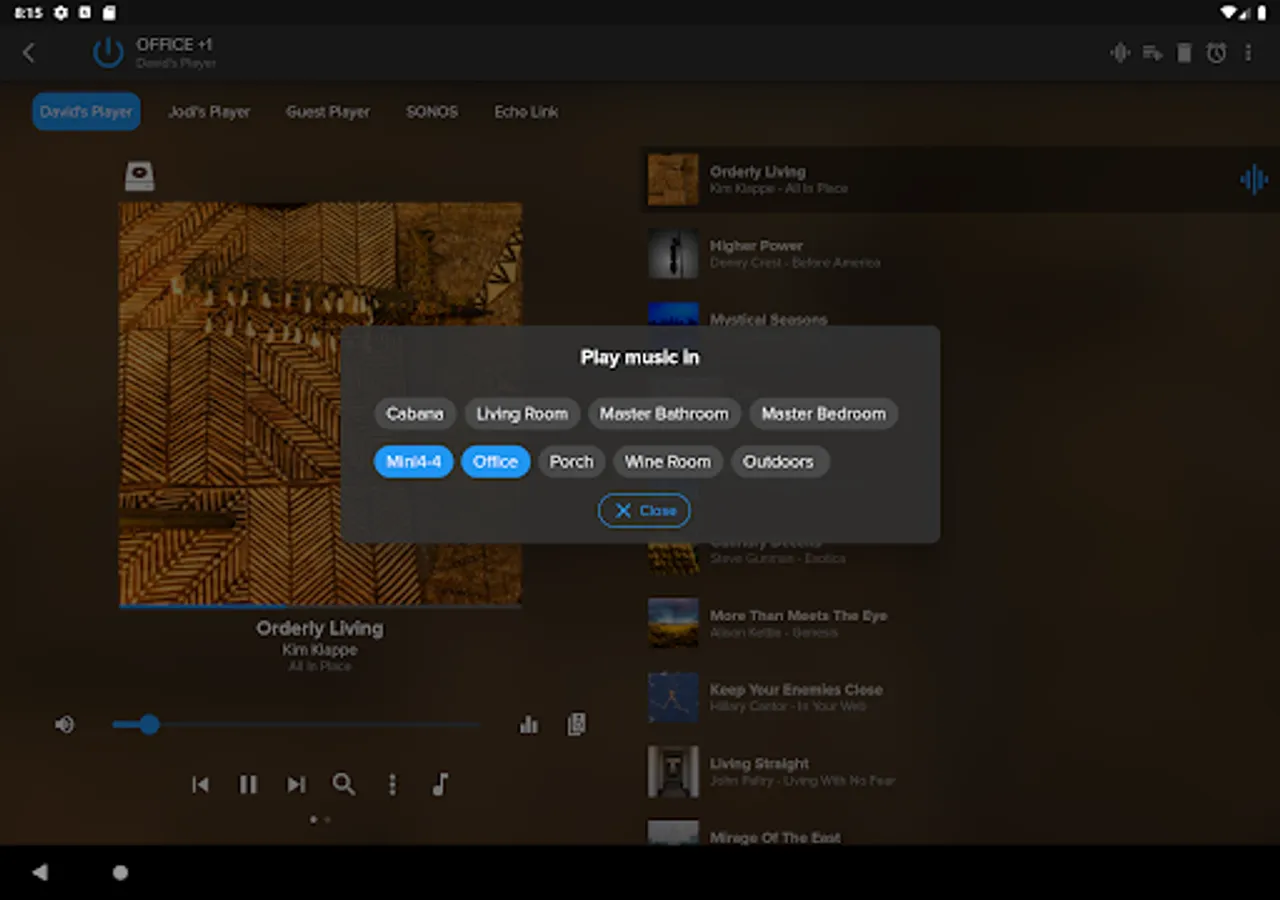Open the three-dot menu beside search
Viewport: 1280px width, 900px height.
392,784
